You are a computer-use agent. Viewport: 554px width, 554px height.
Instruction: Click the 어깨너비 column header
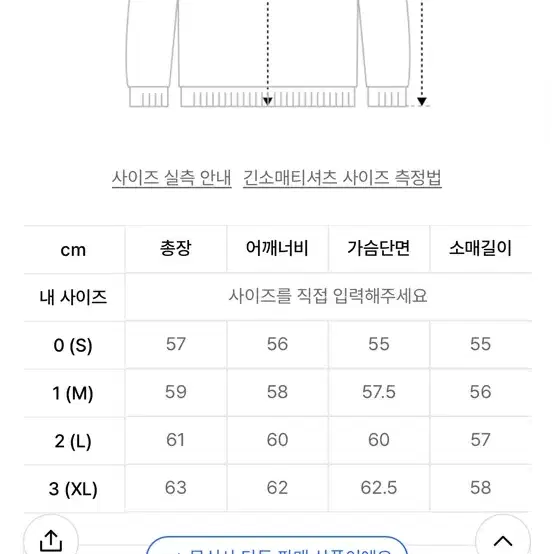(x=277, y=248)
